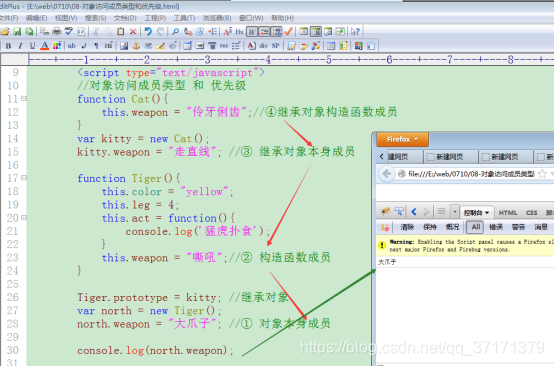The image size is (554, 366).
Task: Toggle word wrap with the W button
Action: click(252, 31)
